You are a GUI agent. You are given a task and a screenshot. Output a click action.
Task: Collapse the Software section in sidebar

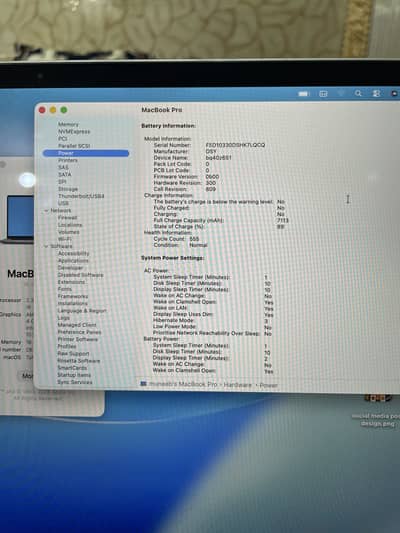(46, 246)
